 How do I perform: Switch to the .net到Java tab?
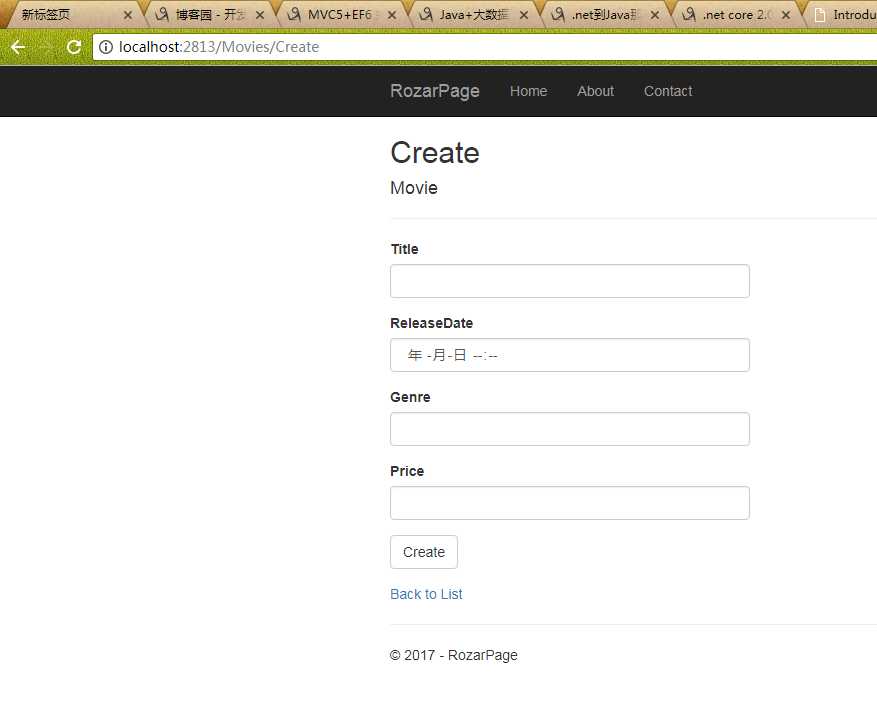[x=604, y=15]
